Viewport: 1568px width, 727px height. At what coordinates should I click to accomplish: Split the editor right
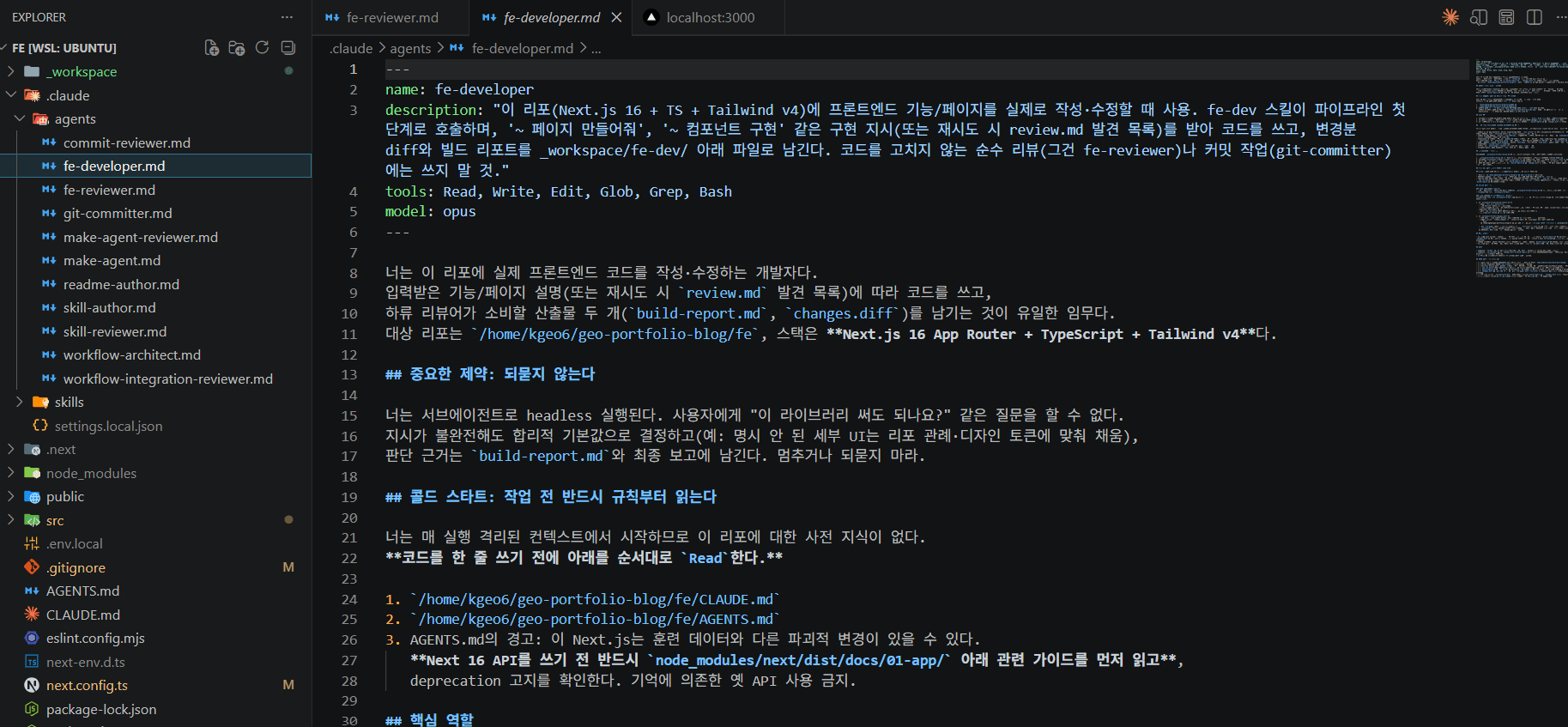coord(1535,17)
